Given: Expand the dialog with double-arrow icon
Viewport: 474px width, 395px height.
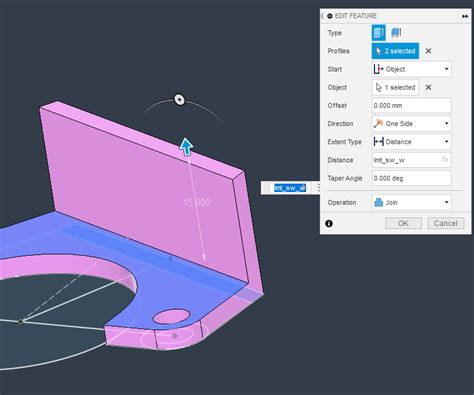Looking at the screenshot, I should [465, 16].
